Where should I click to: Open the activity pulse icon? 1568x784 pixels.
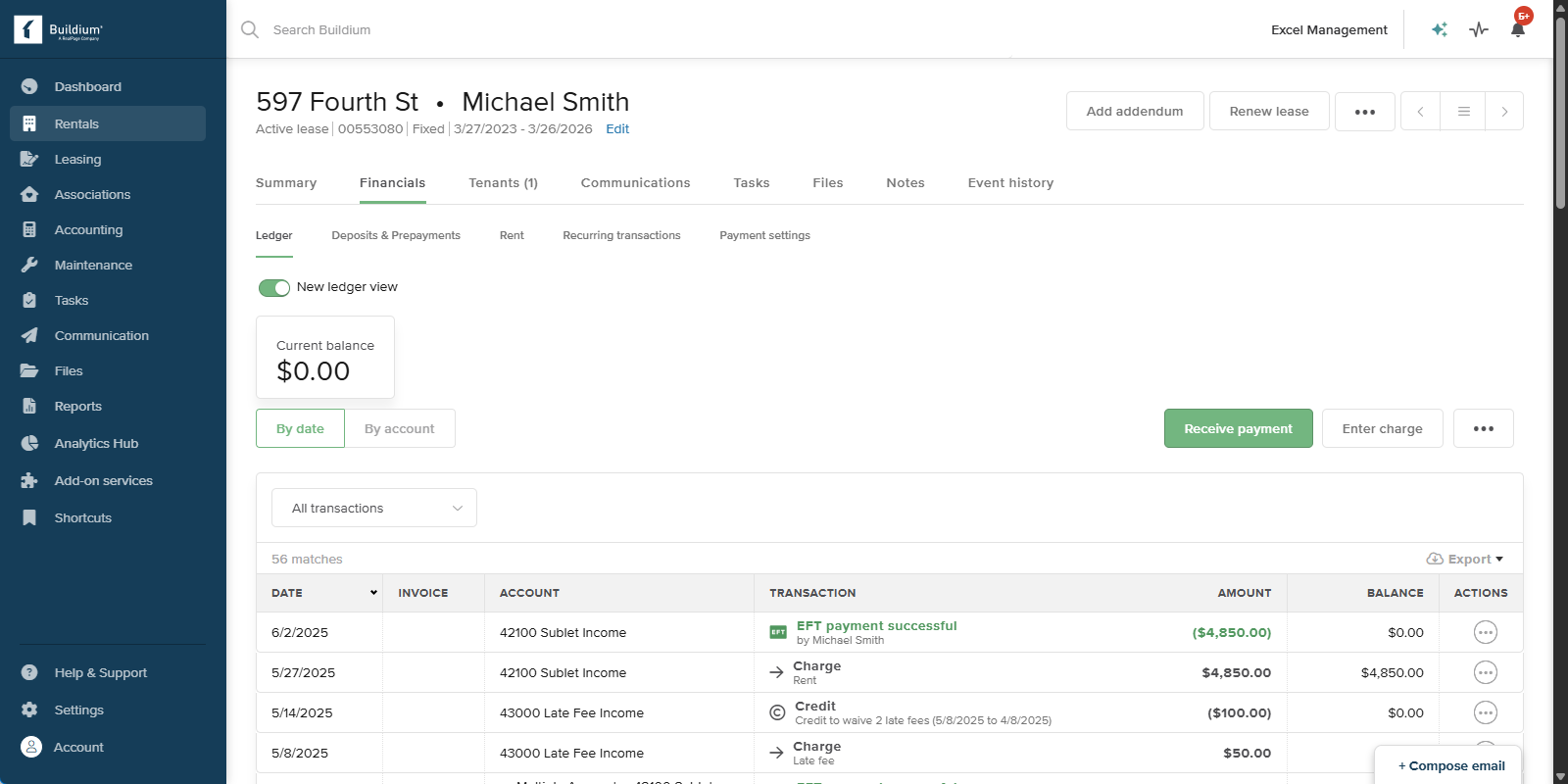(x=1479, y=29)
